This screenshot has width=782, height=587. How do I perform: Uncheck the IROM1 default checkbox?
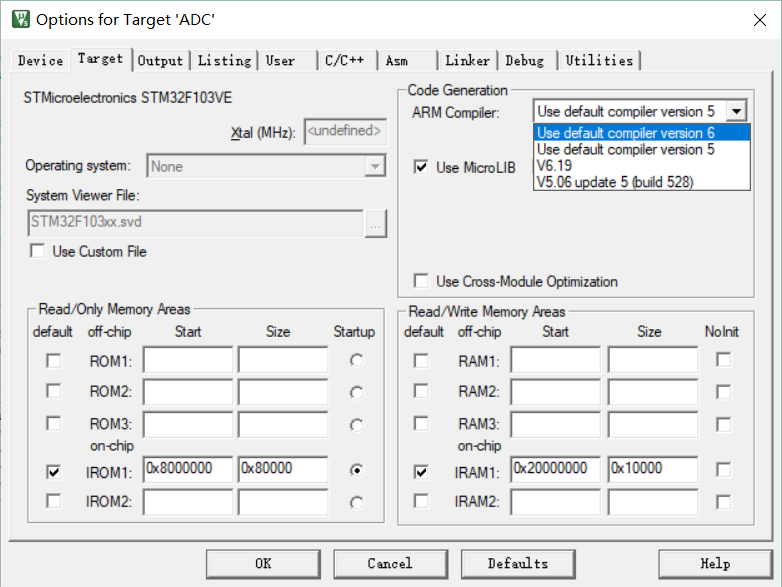[54, 472]
